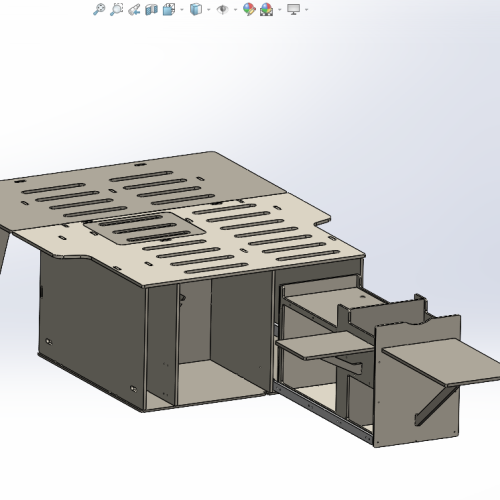Open the View Orientation cube icon

point(169,9)
